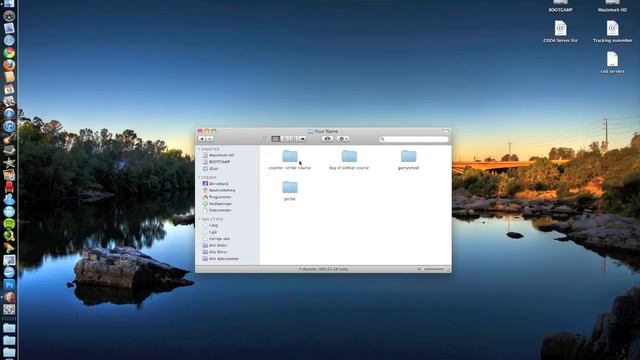Select Macintosh HD drive on the desktop
Viewport: 640px width, 360px height.
pos(612,6)
